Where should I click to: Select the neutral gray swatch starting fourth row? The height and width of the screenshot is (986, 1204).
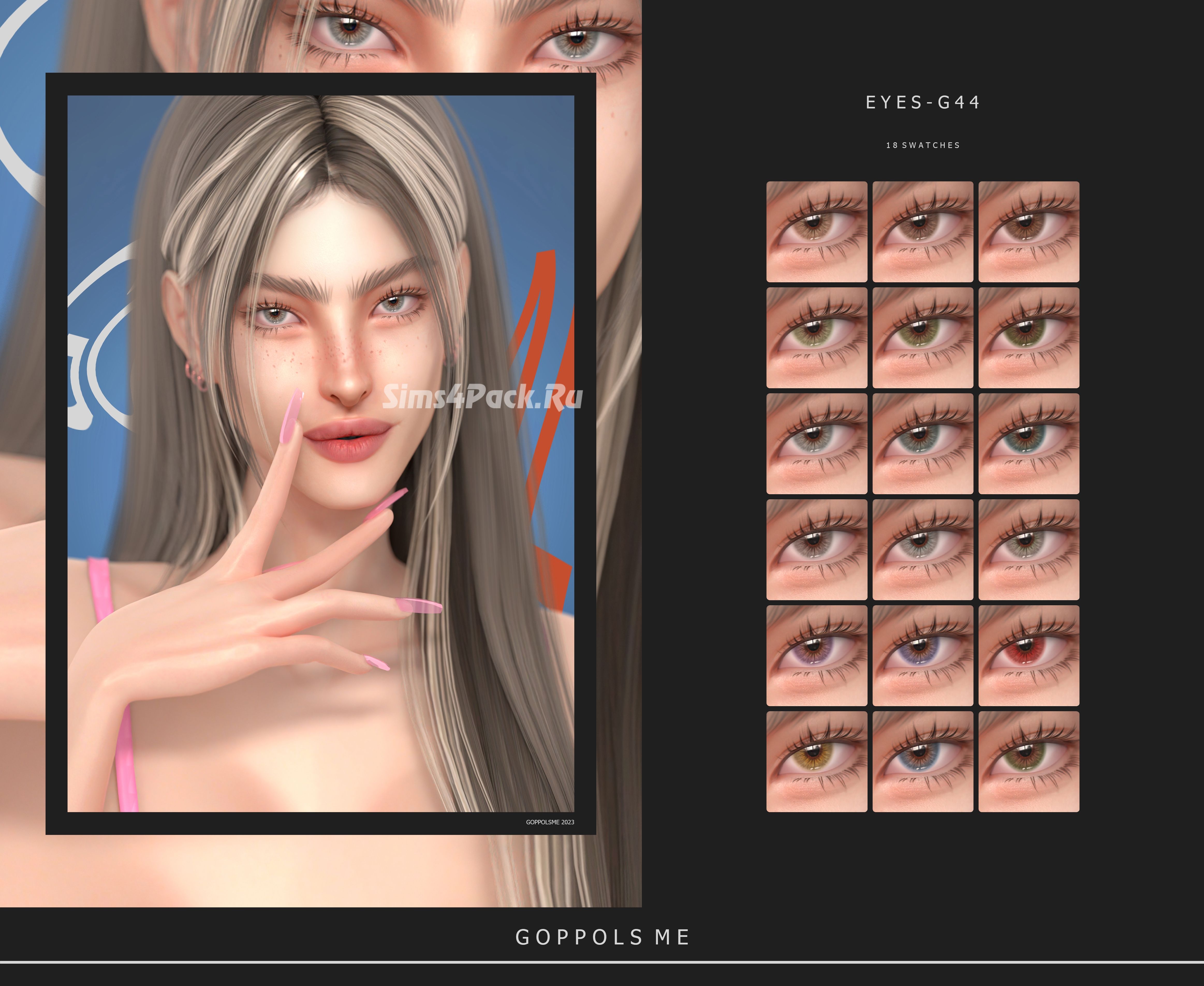(x=817, y=550)
